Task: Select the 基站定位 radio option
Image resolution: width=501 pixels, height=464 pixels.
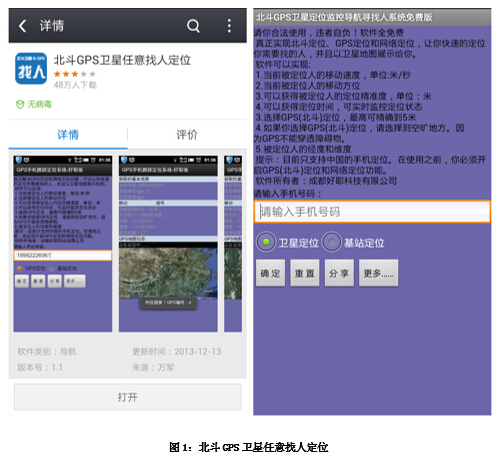Action: 353,242
